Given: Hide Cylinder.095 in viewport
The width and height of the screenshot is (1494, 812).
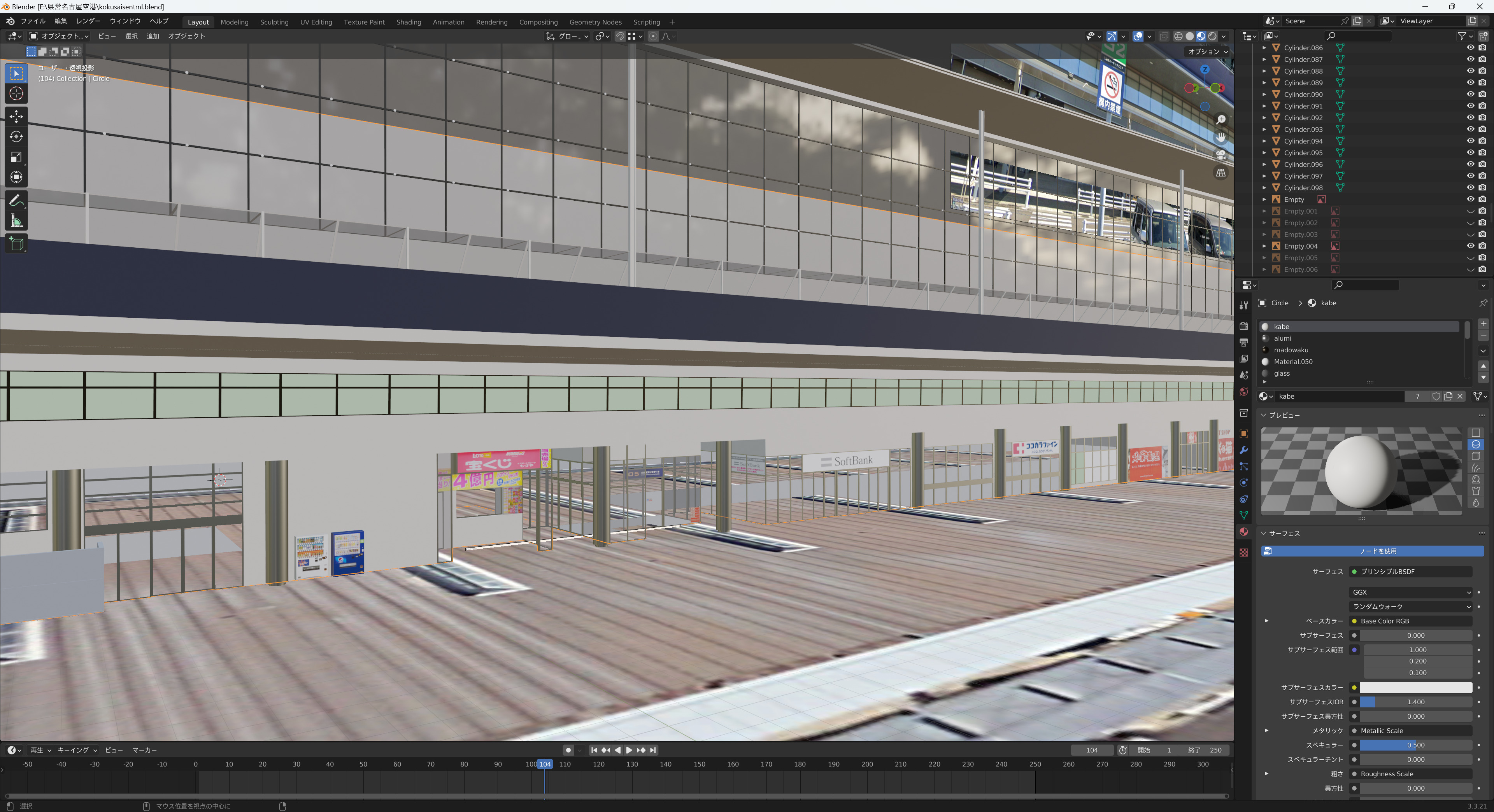Looking at the screenshot, I should [x=1470, y=153].
